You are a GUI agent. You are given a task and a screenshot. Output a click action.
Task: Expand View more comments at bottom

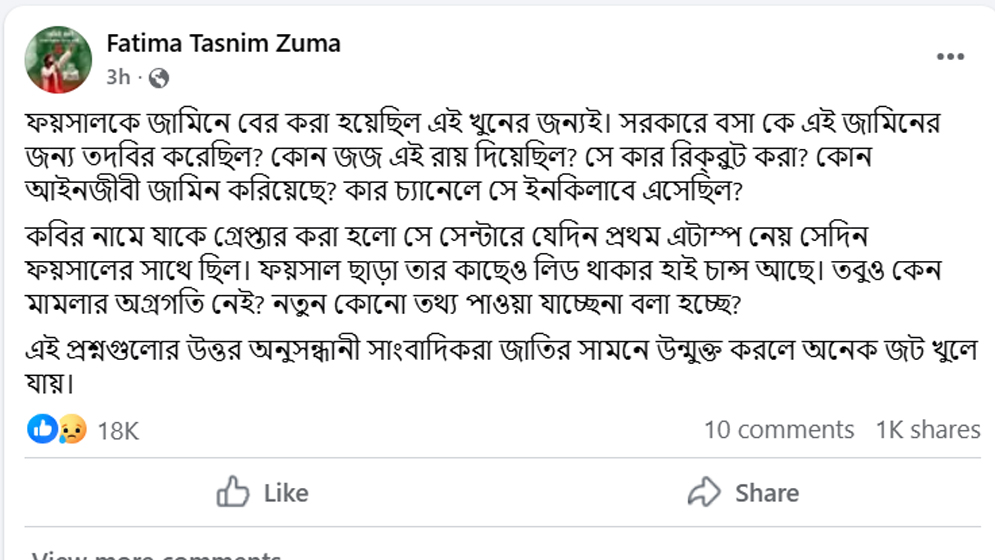coord(156,553)
